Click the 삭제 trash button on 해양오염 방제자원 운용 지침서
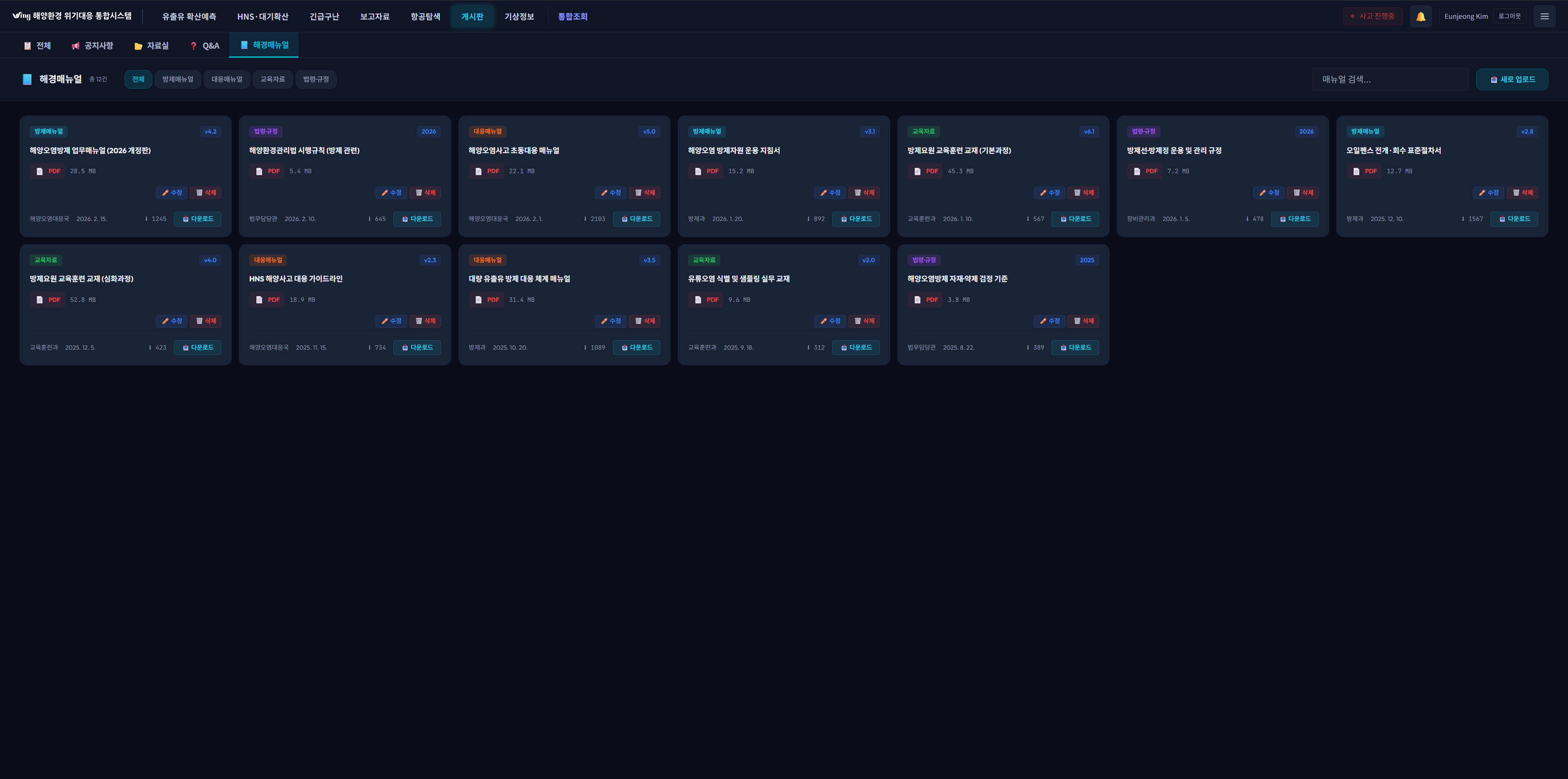 point(864,192)
